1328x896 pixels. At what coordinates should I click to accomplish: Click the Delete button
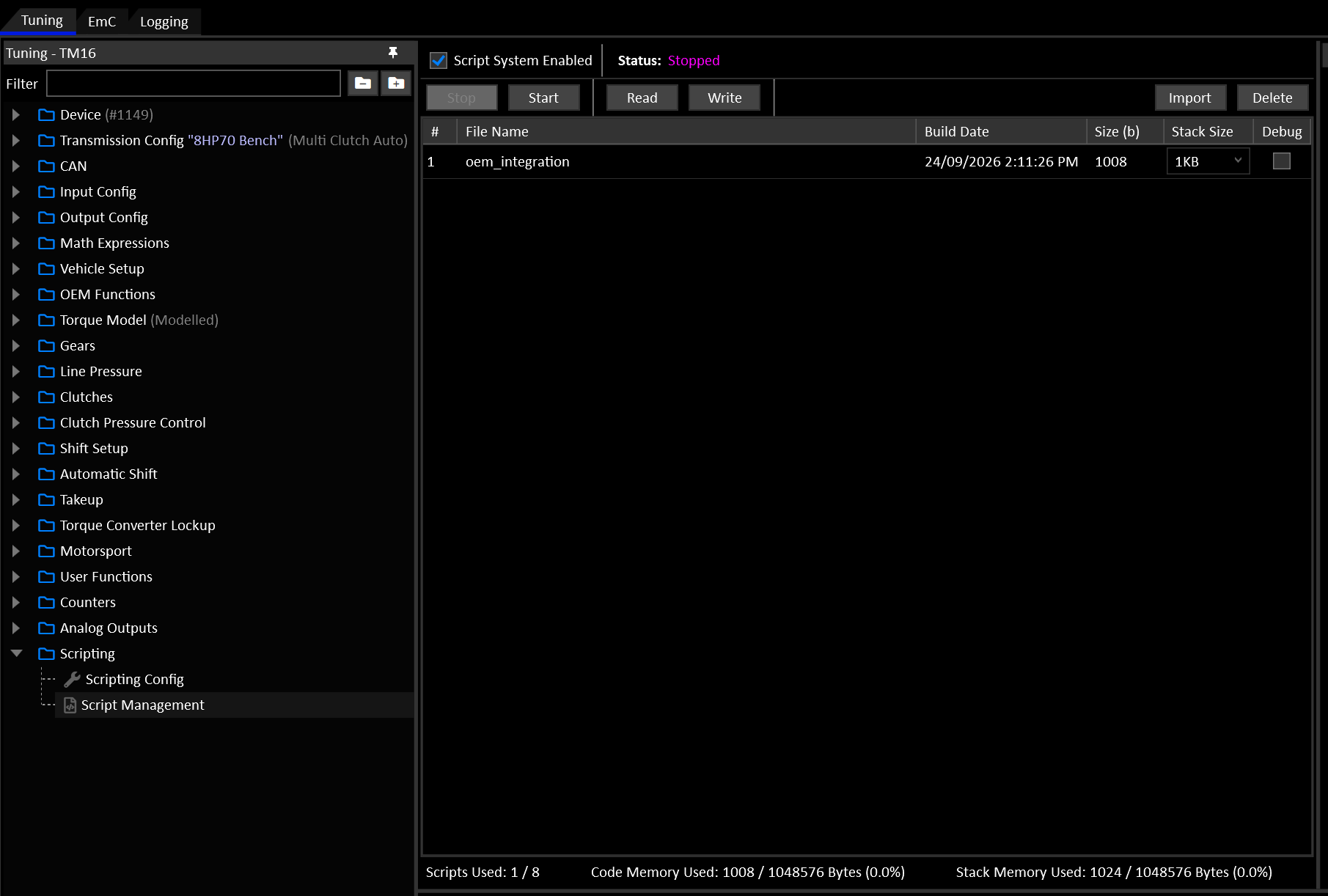point(1272,98)
